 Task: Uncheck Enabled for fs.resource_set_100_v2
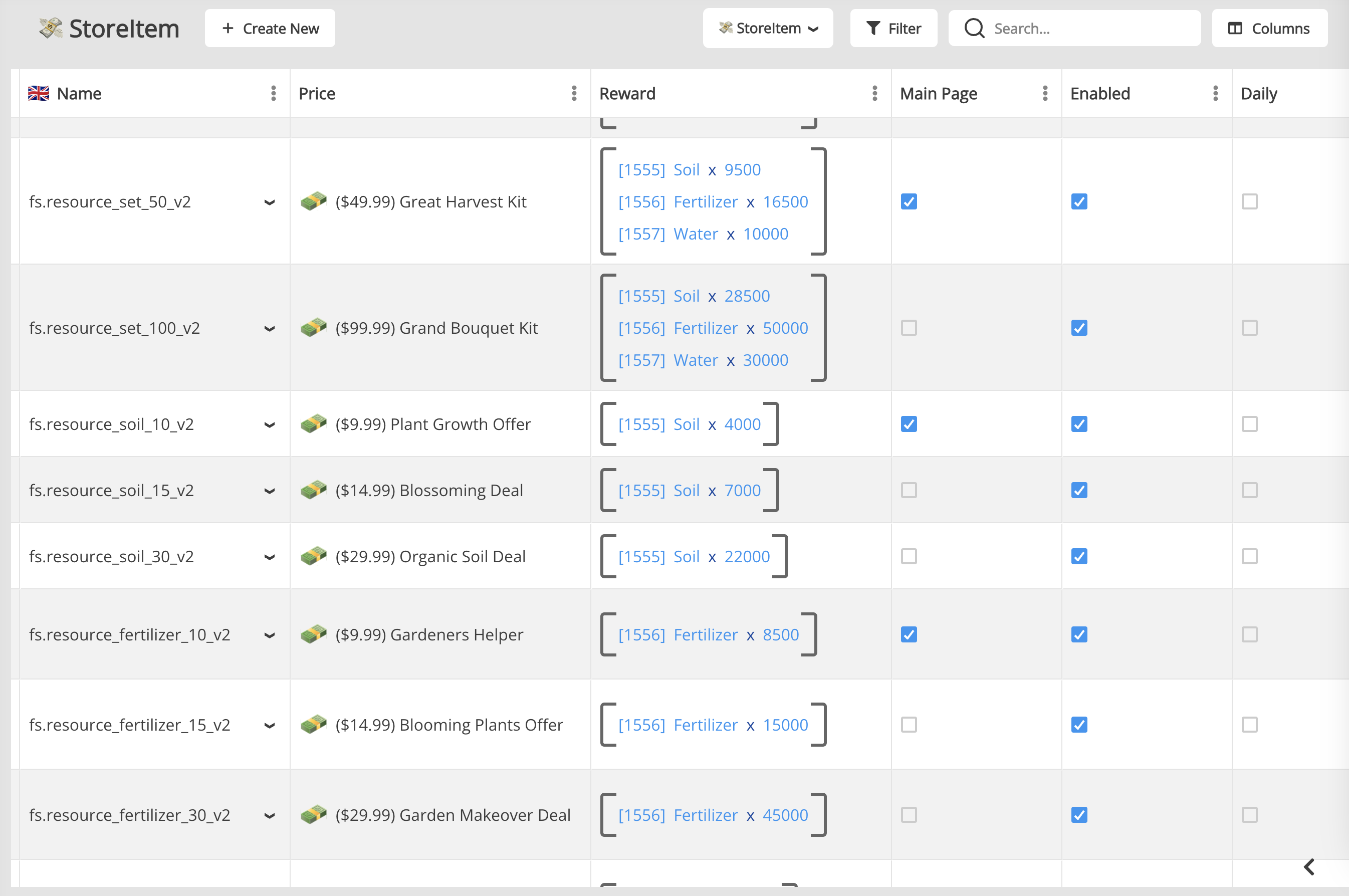[1079, 328]
